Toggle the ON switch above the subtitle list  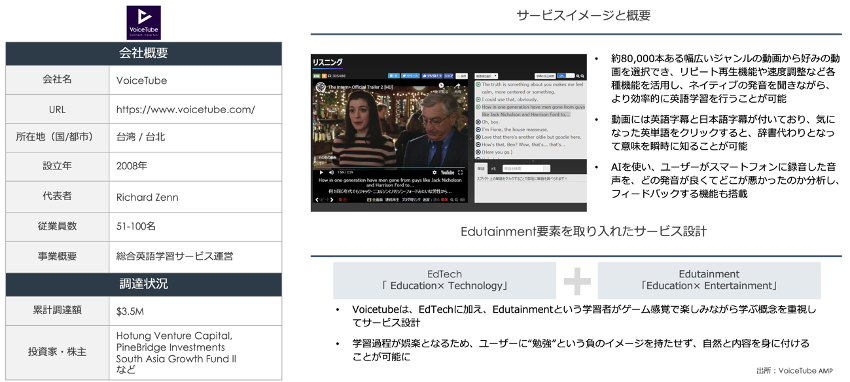click(566, 76)
